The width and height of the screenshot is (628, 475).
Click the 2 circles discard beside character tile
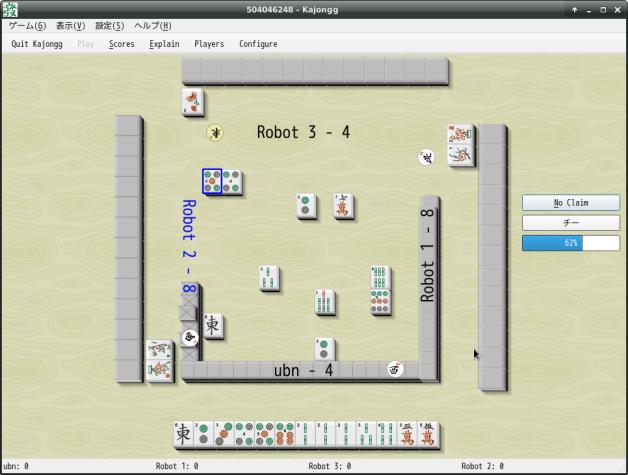[306, 206]
